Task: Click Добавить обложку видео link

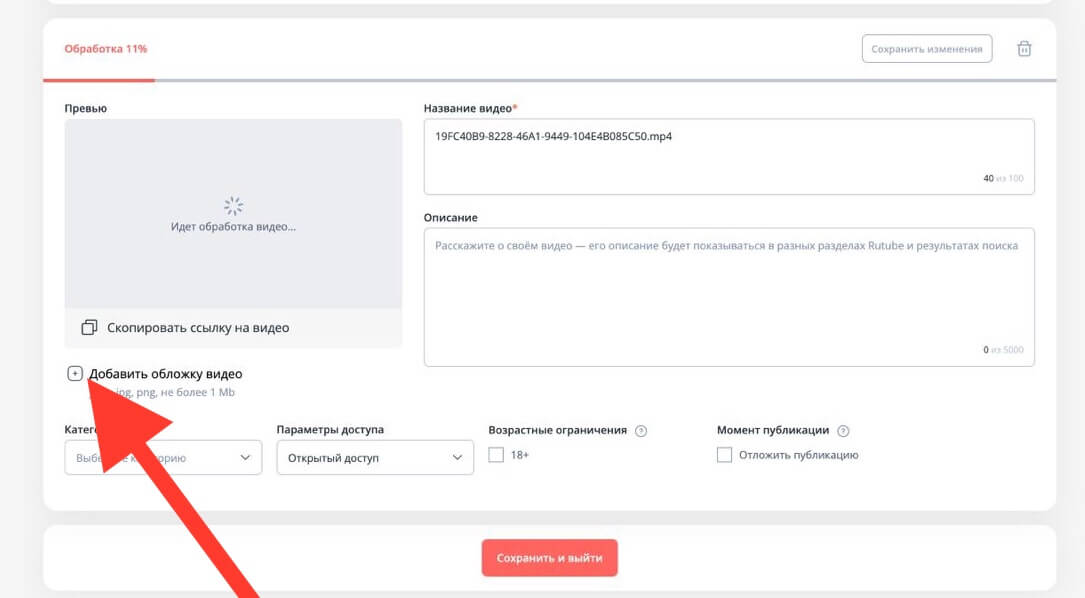Action: coord(166,374)
